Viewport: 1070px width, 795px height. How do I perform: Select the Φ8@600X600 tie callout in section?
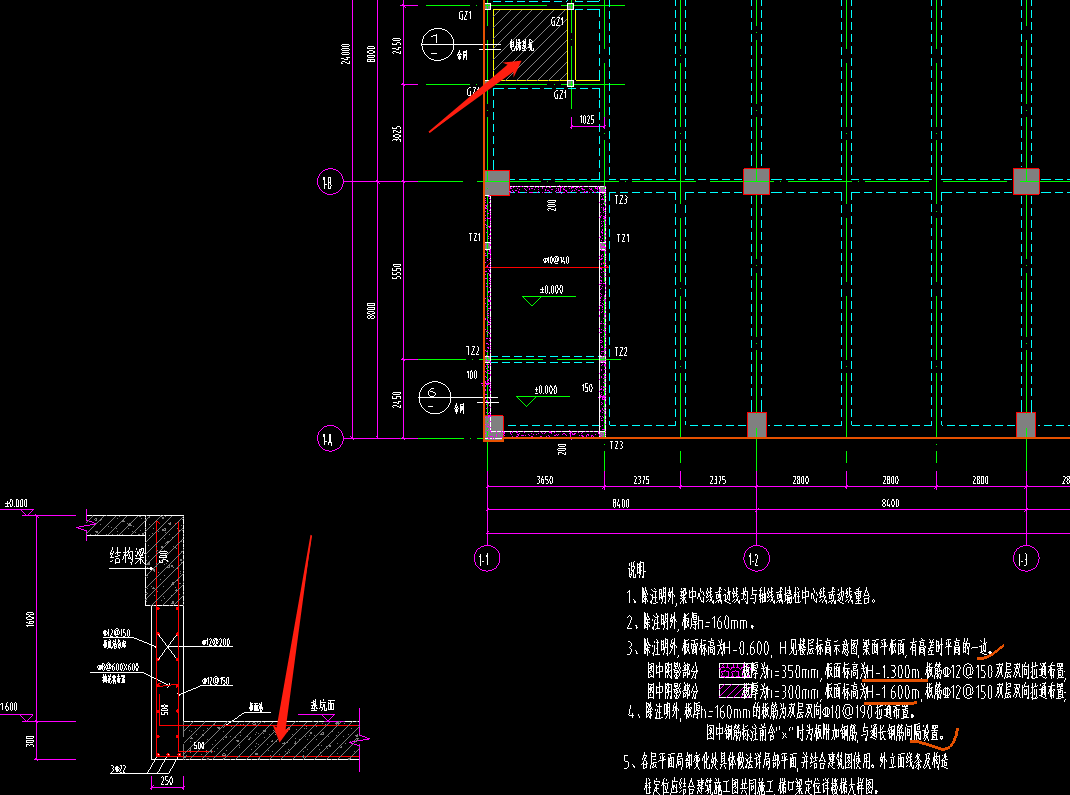(x=117, y=667)
